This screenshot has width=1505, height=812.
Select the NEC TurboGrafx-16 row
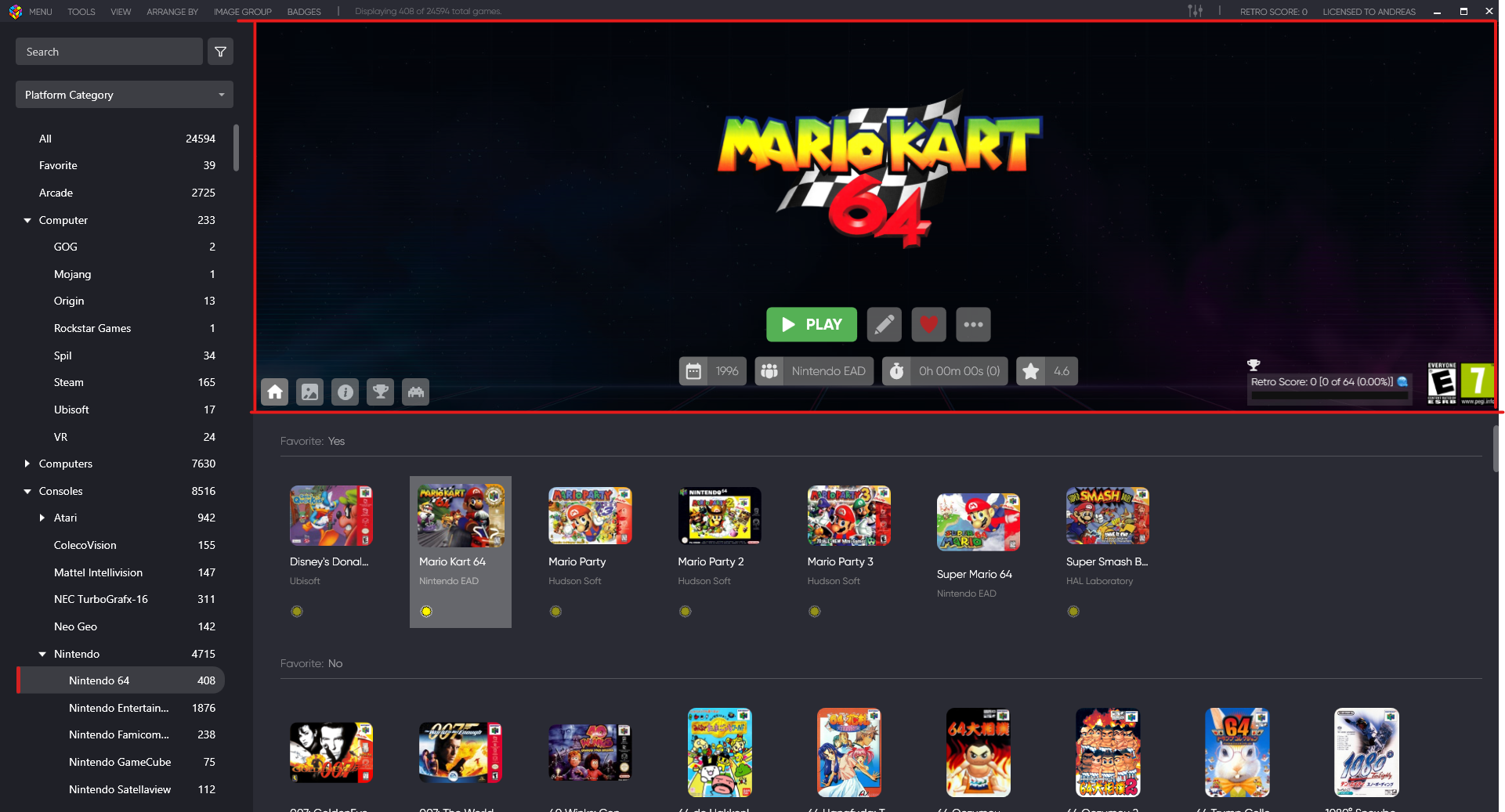[121, 599]
